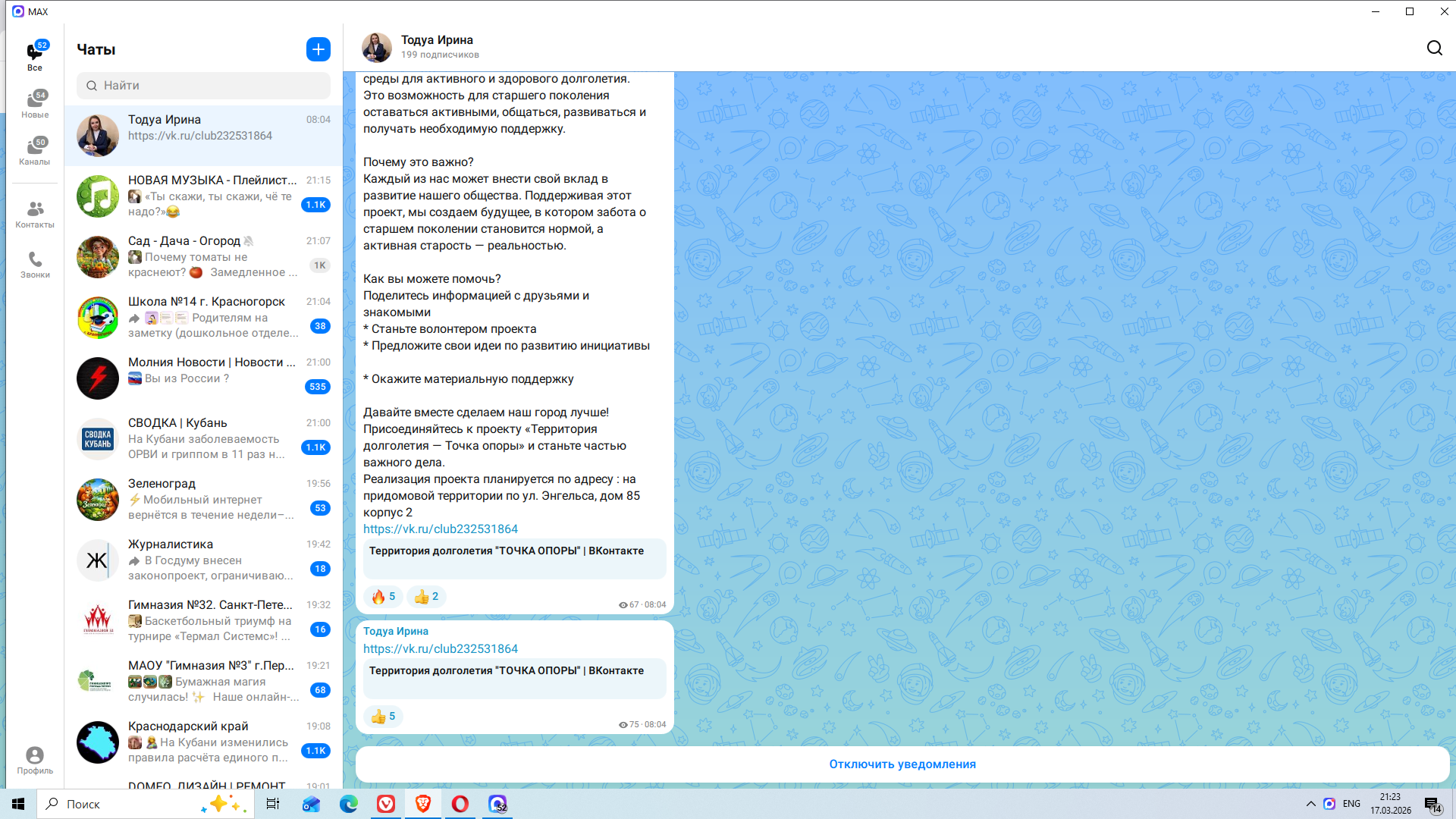Open the Контакты sidebar section
Viewport: 1456px width, 819px height.
point(35,215)
